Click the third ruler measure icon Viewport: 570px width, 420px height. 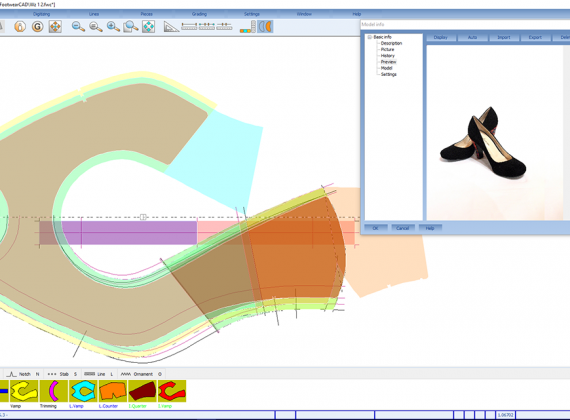tap(224, 26)
